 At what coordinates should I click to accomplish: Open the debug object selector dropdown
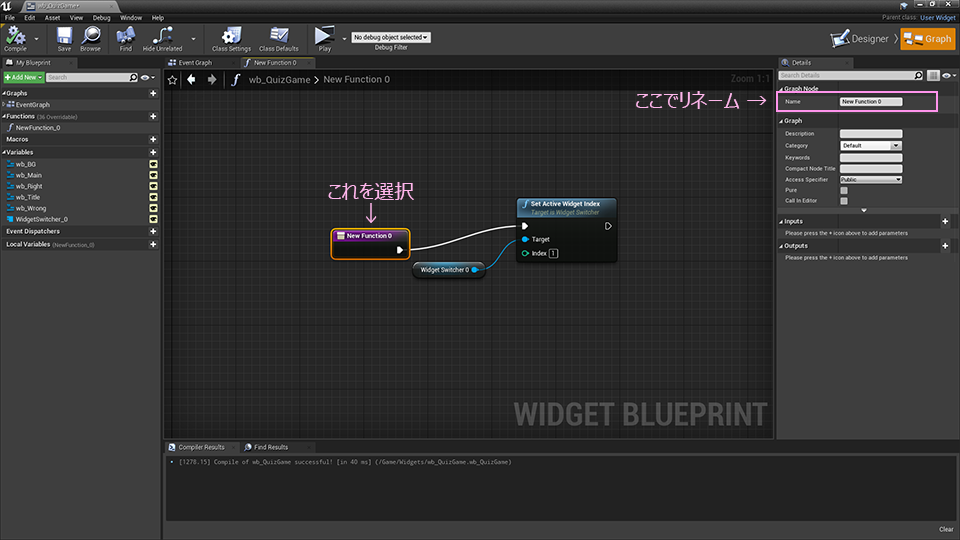coord(391,37)
